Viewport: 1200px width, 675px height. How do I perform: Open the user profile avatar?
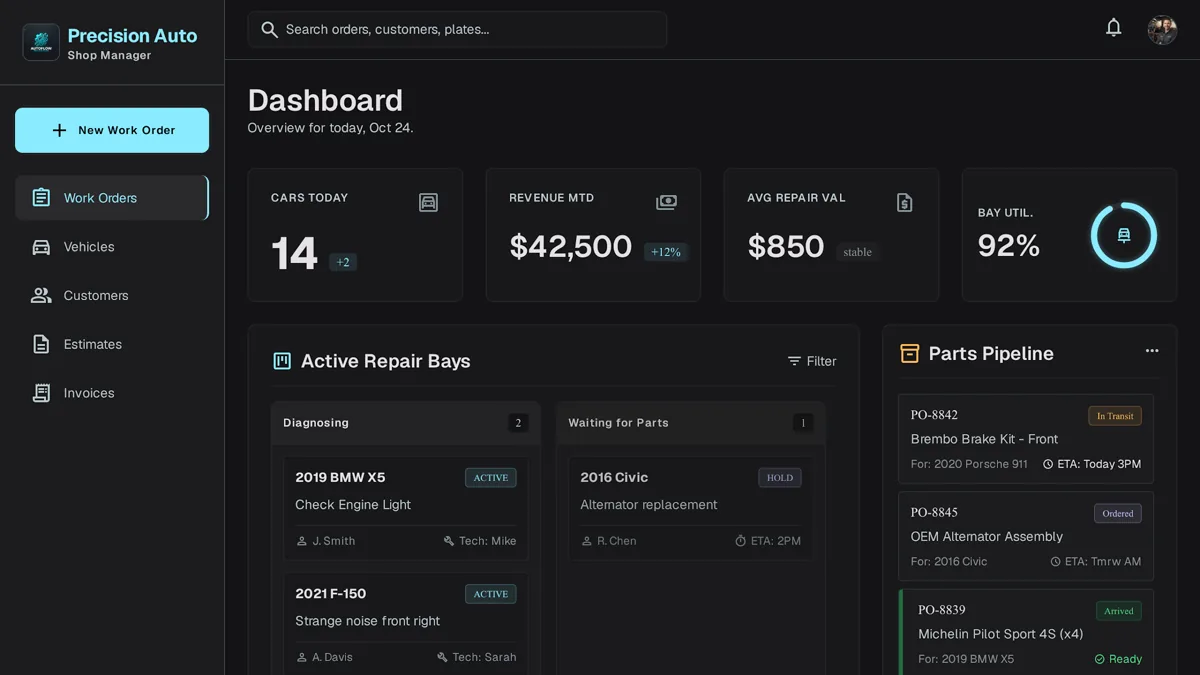pos(1162,30)
